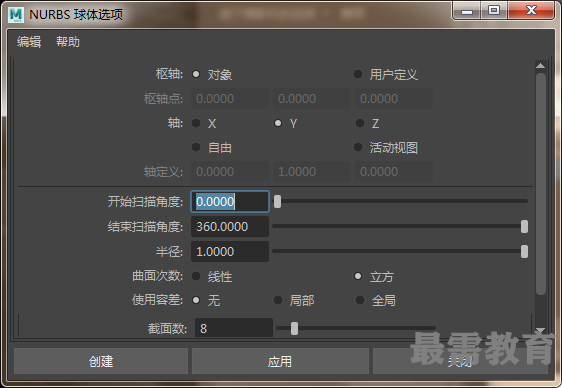Click the 半径 slider handle
Image resolution: width=562 pixels, height=388 pixels.
pos(524,252)
